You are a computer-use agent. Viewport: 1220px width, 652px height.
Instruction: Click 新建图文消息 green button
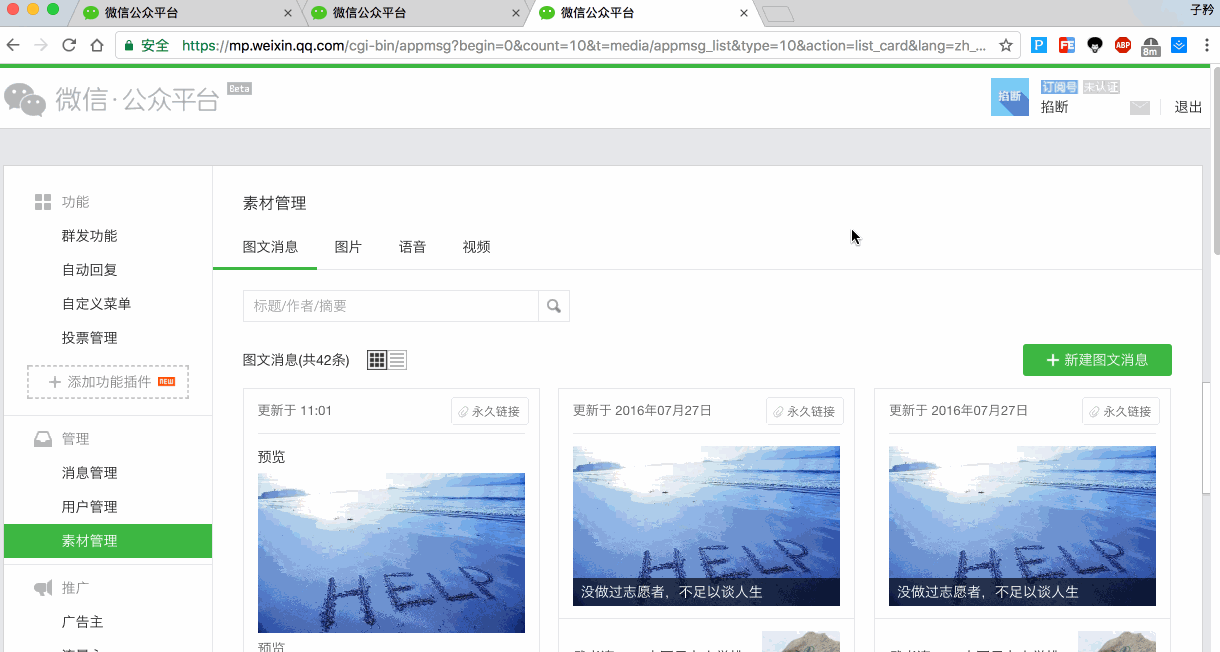(x=1096, y=360)
